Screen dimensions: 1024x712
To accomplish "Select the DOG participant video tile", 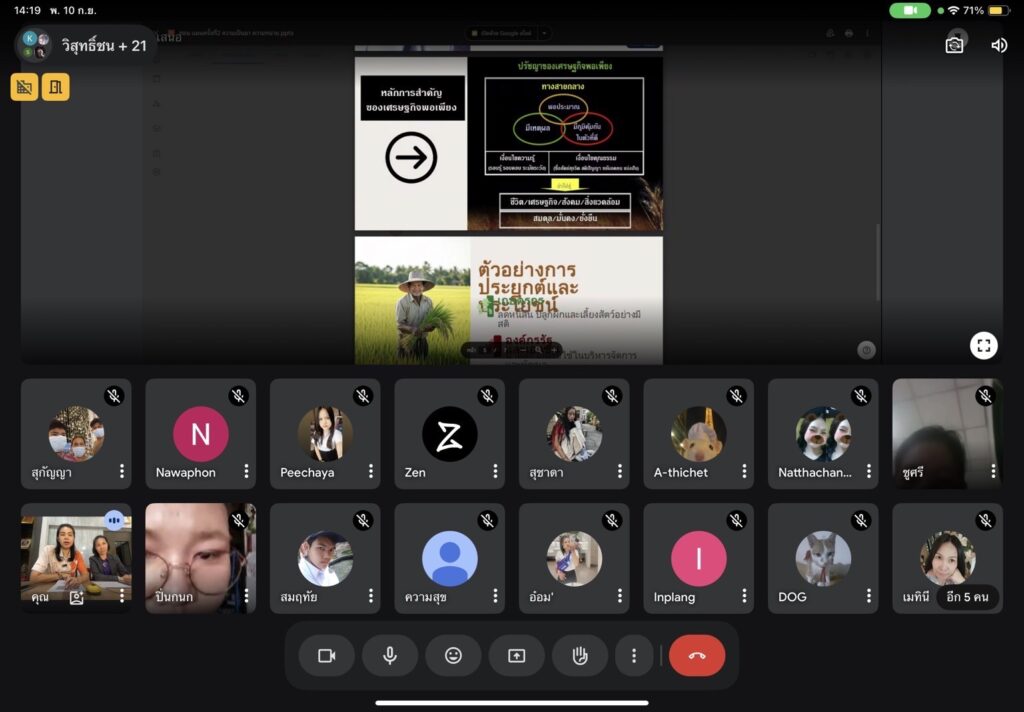I will (x=822, y=557).
